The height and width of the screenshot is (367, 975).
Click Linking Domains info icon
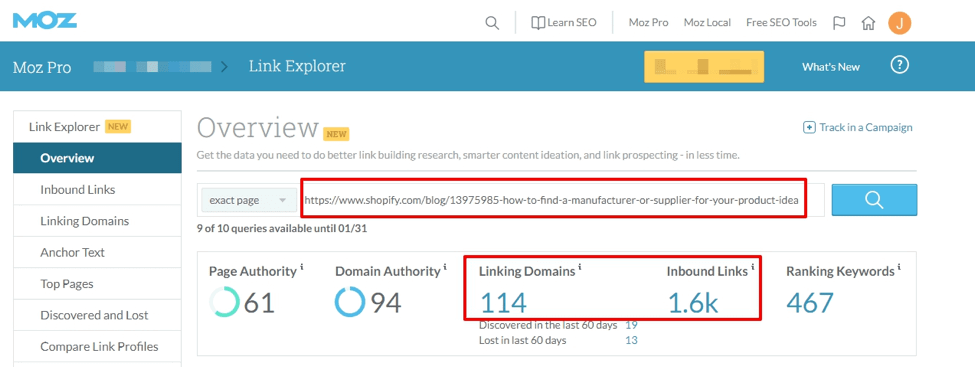click(580, 267)
